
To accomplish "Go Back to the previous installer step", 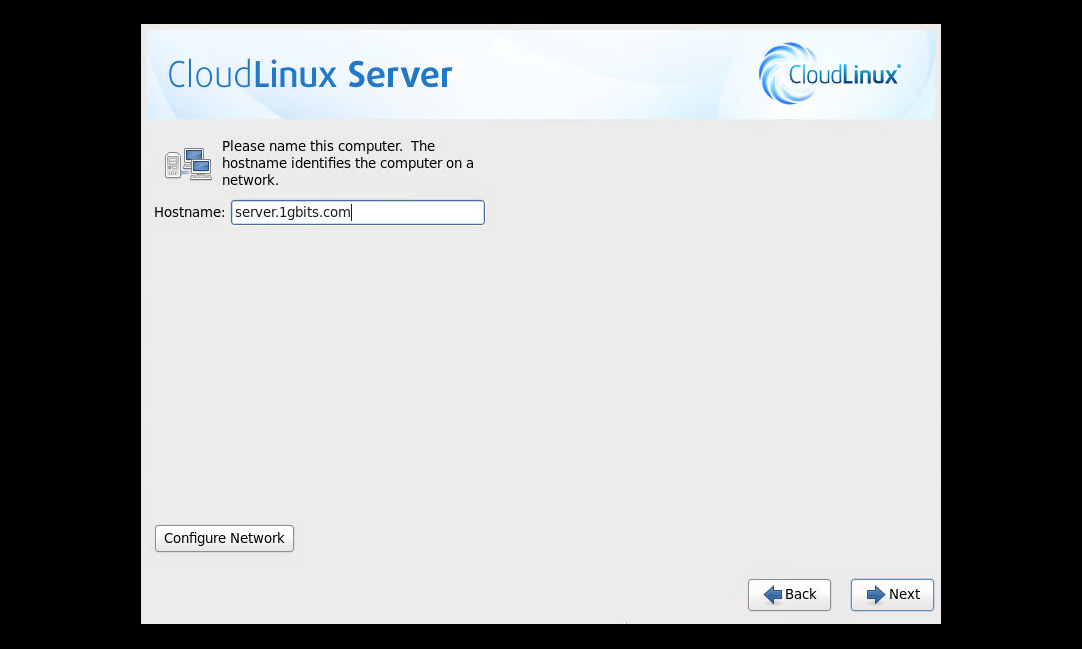I will [x=789, y=594].
